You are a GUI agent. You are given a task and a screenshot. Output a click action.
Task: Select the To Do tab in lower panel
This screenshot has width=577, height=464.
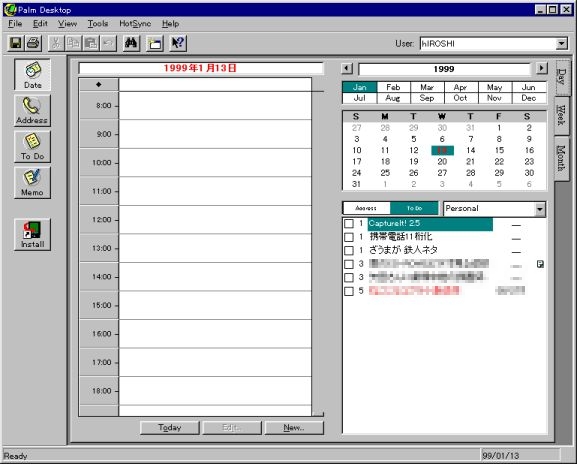point(414,208)
